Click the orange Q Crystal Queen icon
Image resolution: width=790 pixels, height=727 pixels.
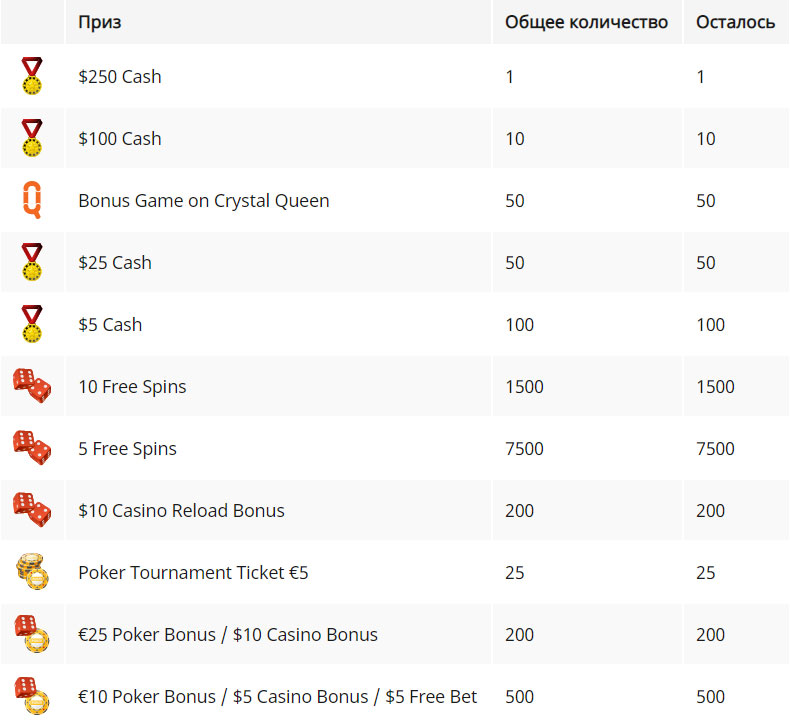pyautogui.click(x=32, y=200)
